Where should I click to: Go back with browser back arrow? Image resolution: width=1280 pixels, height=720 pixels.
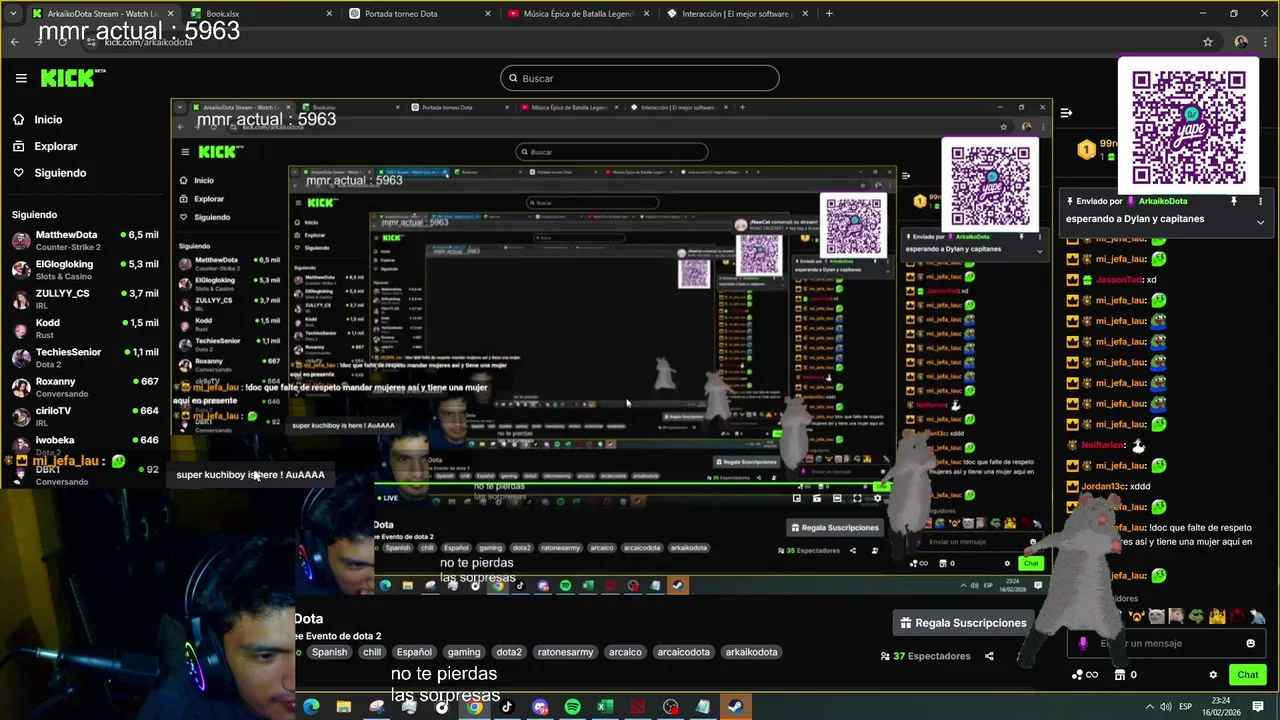(x=14, y=42)
